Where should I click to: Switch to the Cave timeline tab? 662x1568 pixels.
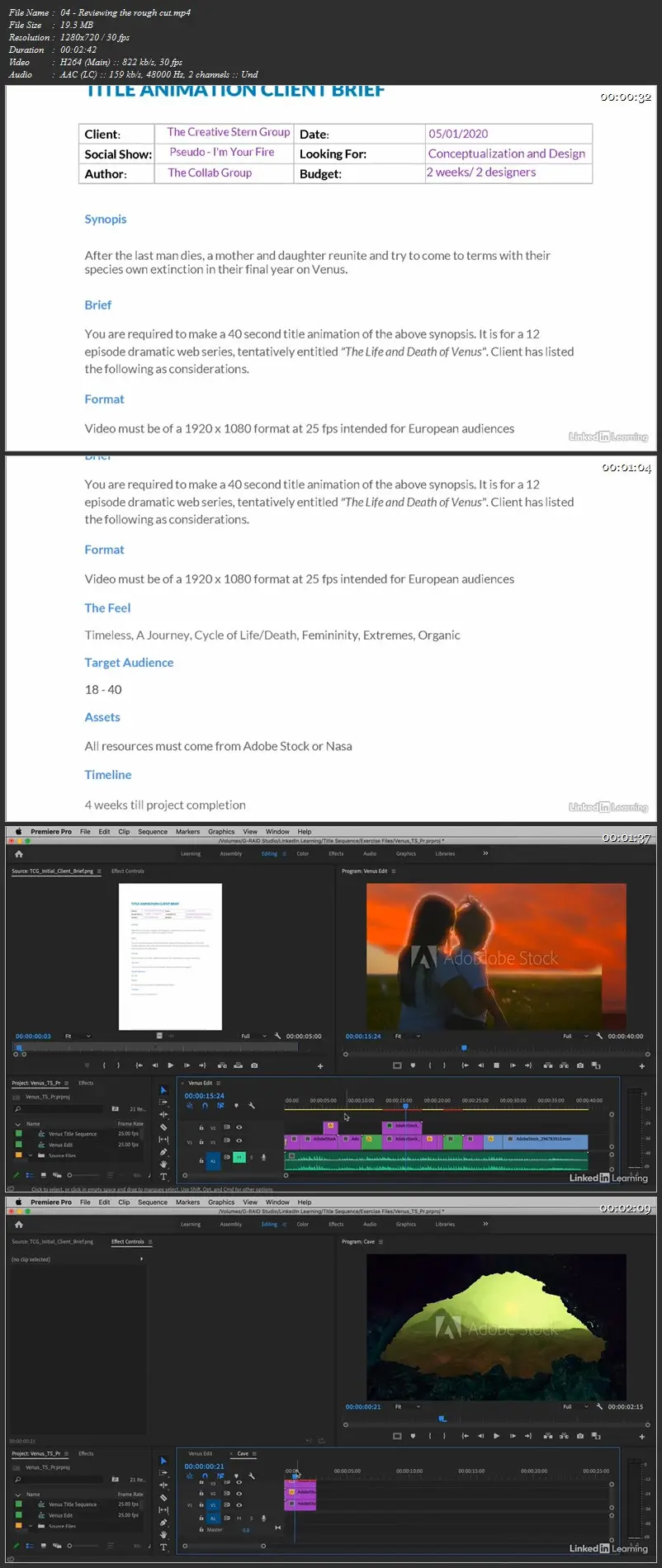[243, 1453]
